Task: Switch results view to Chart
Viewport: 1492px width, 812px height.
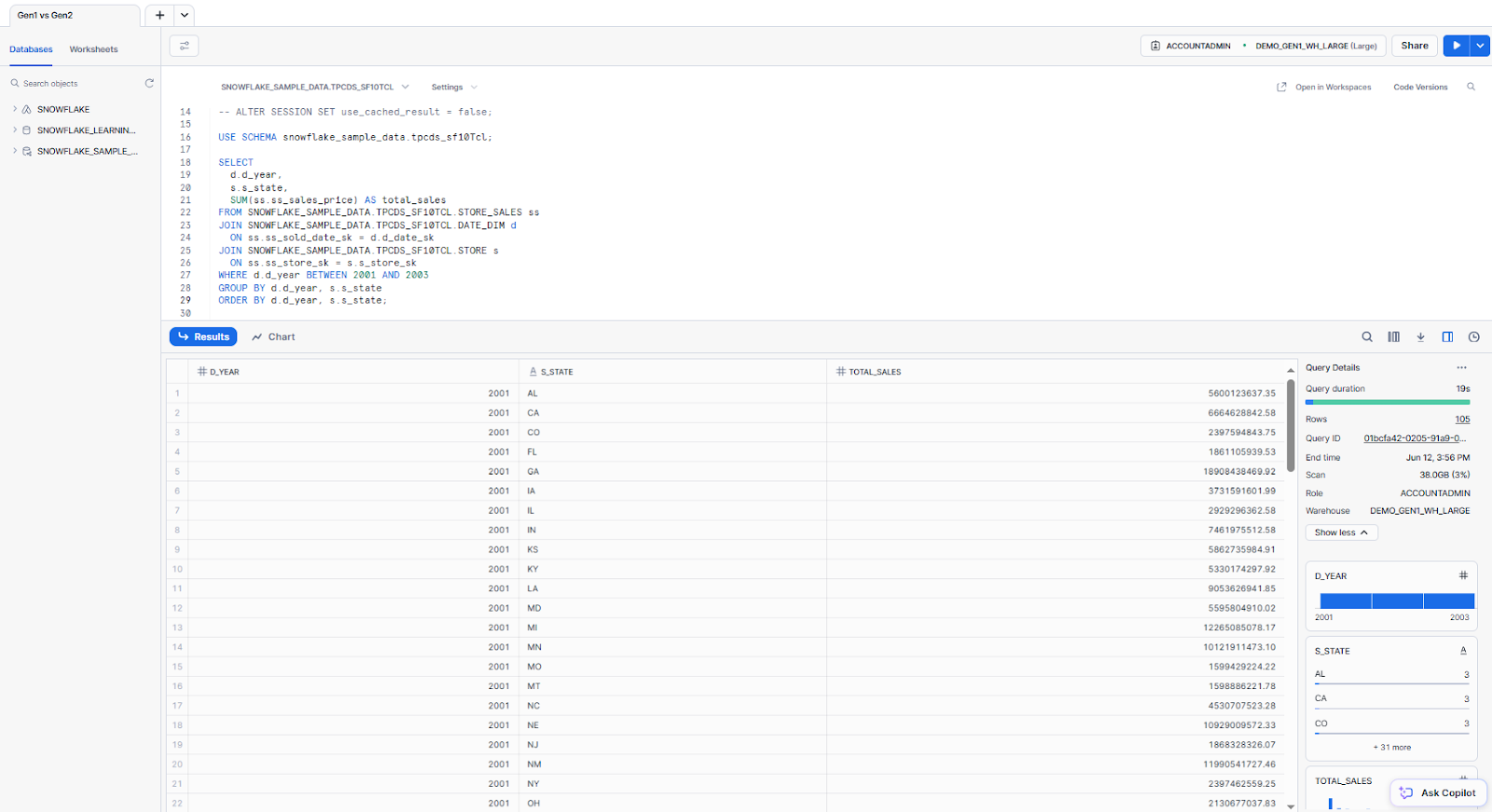Action: click(273, 337)
